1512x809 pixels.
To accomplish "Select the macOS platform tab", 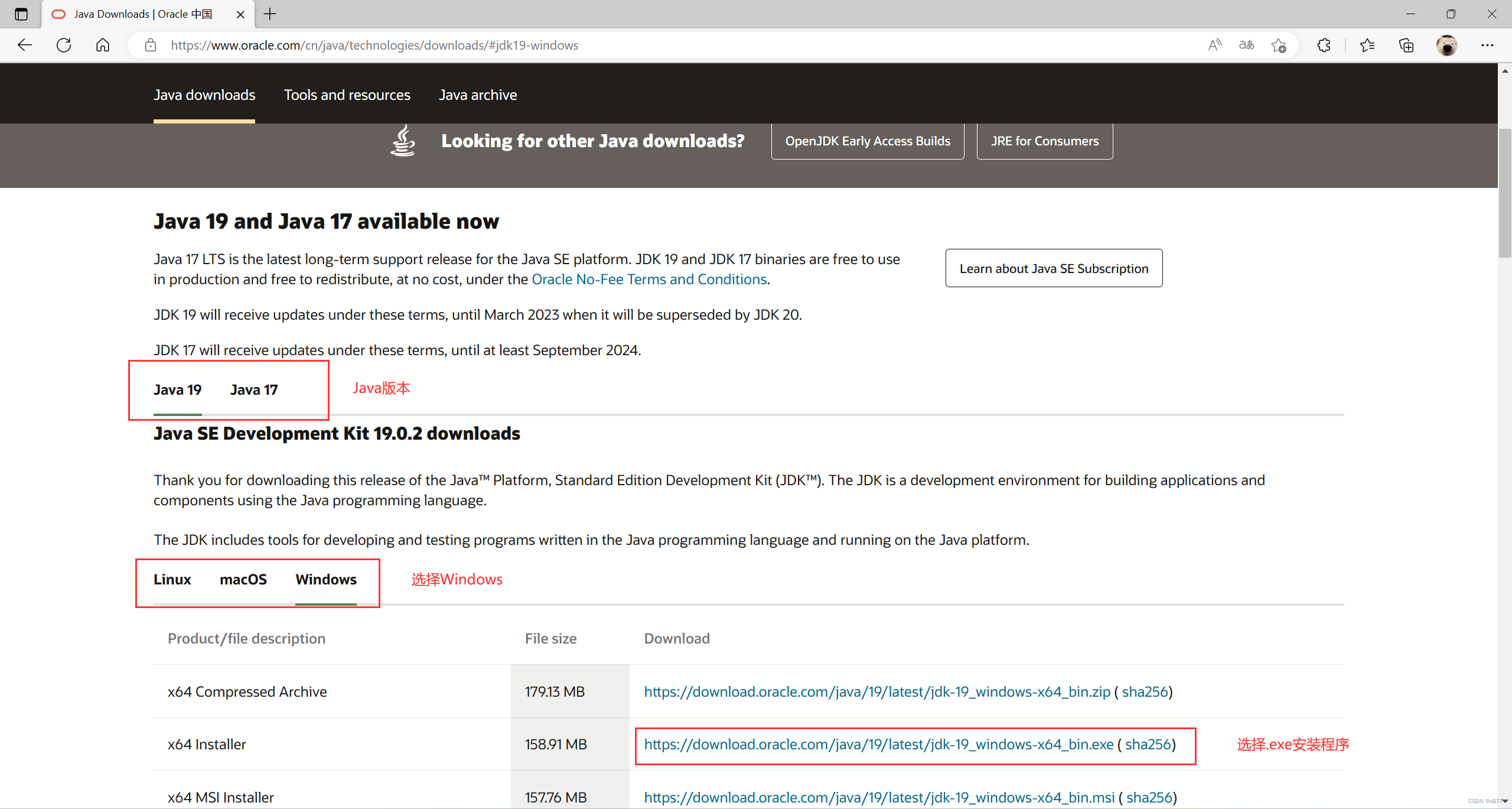I will [243, 580].
